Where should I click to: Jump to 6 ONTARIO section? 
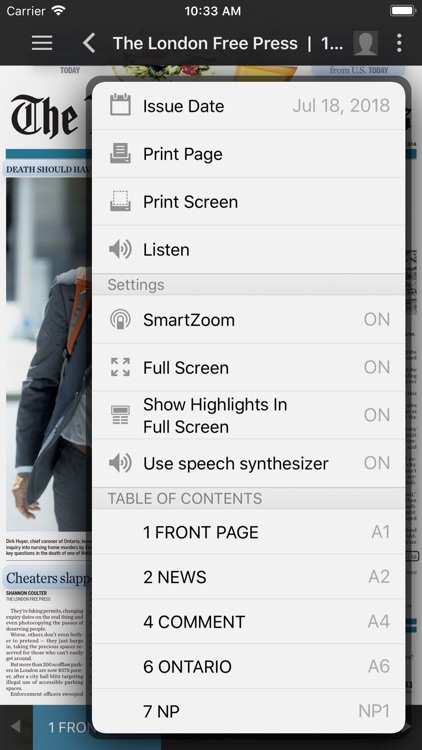pyautogui.click(x=248, y=666)
